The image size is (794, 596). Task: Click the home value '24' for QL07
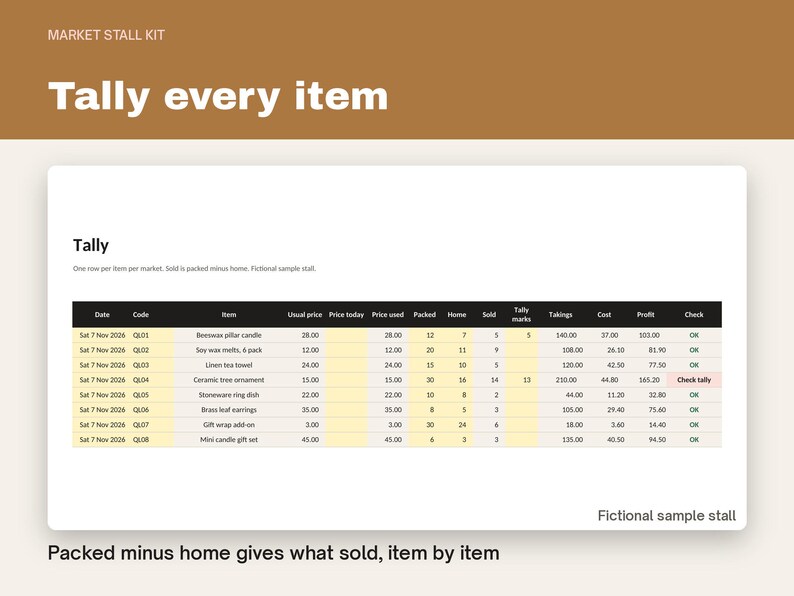click(462, 425)
